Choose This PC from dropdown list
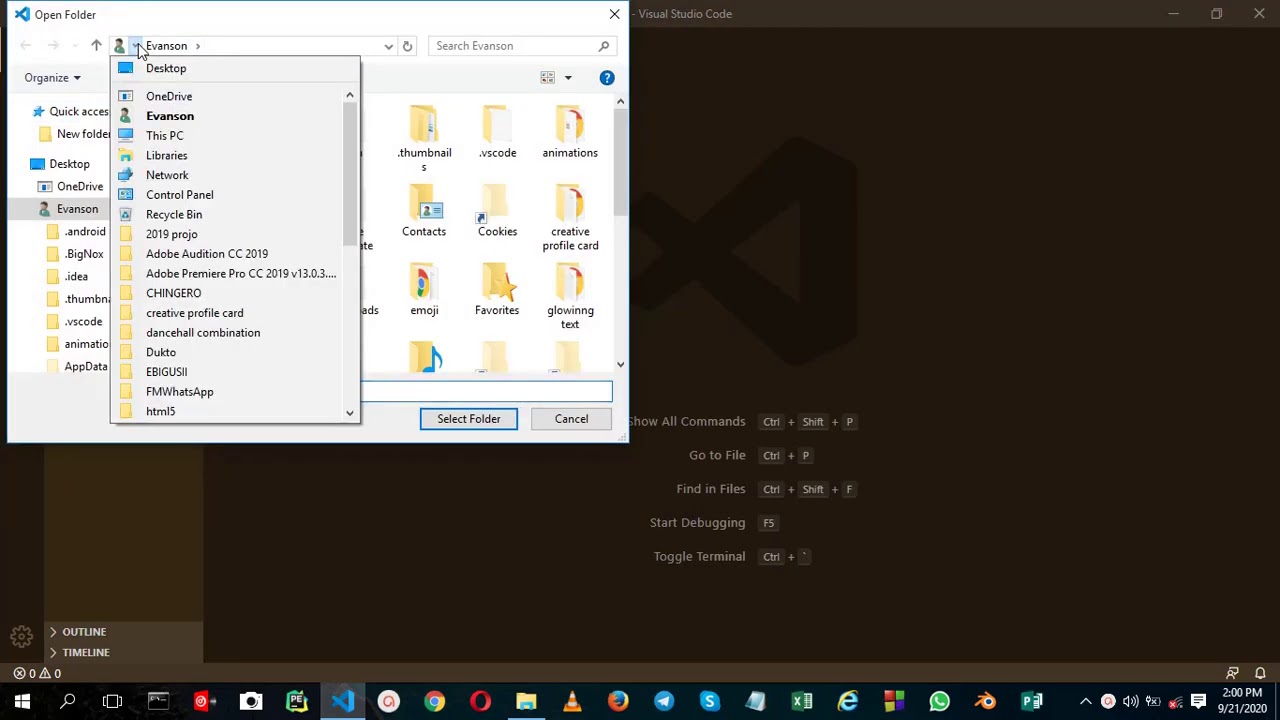Viewport: 1280px width, 720px height. [164, 136]
